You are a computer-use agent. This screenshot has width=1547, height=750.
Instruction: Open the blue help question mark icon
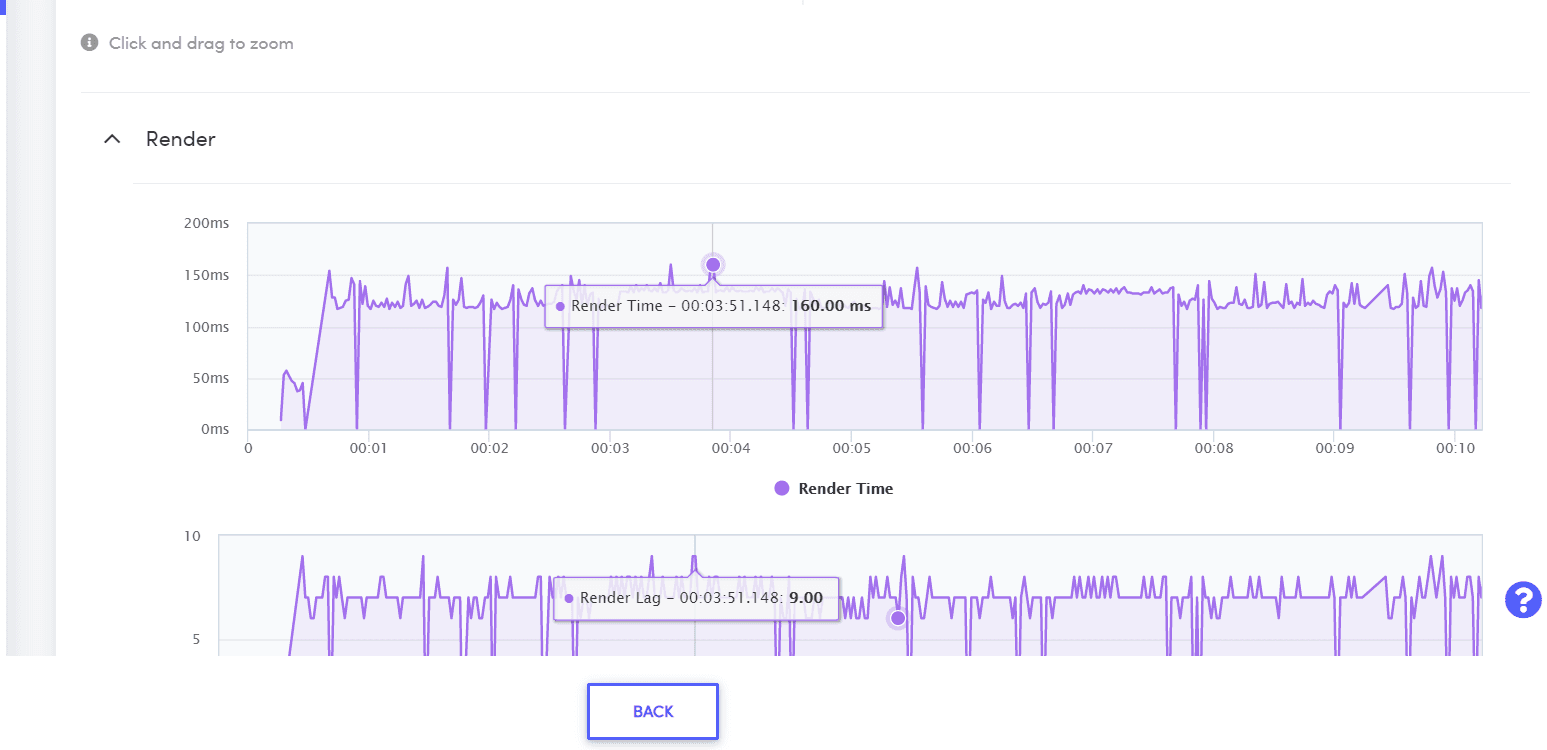[1523, 600]
